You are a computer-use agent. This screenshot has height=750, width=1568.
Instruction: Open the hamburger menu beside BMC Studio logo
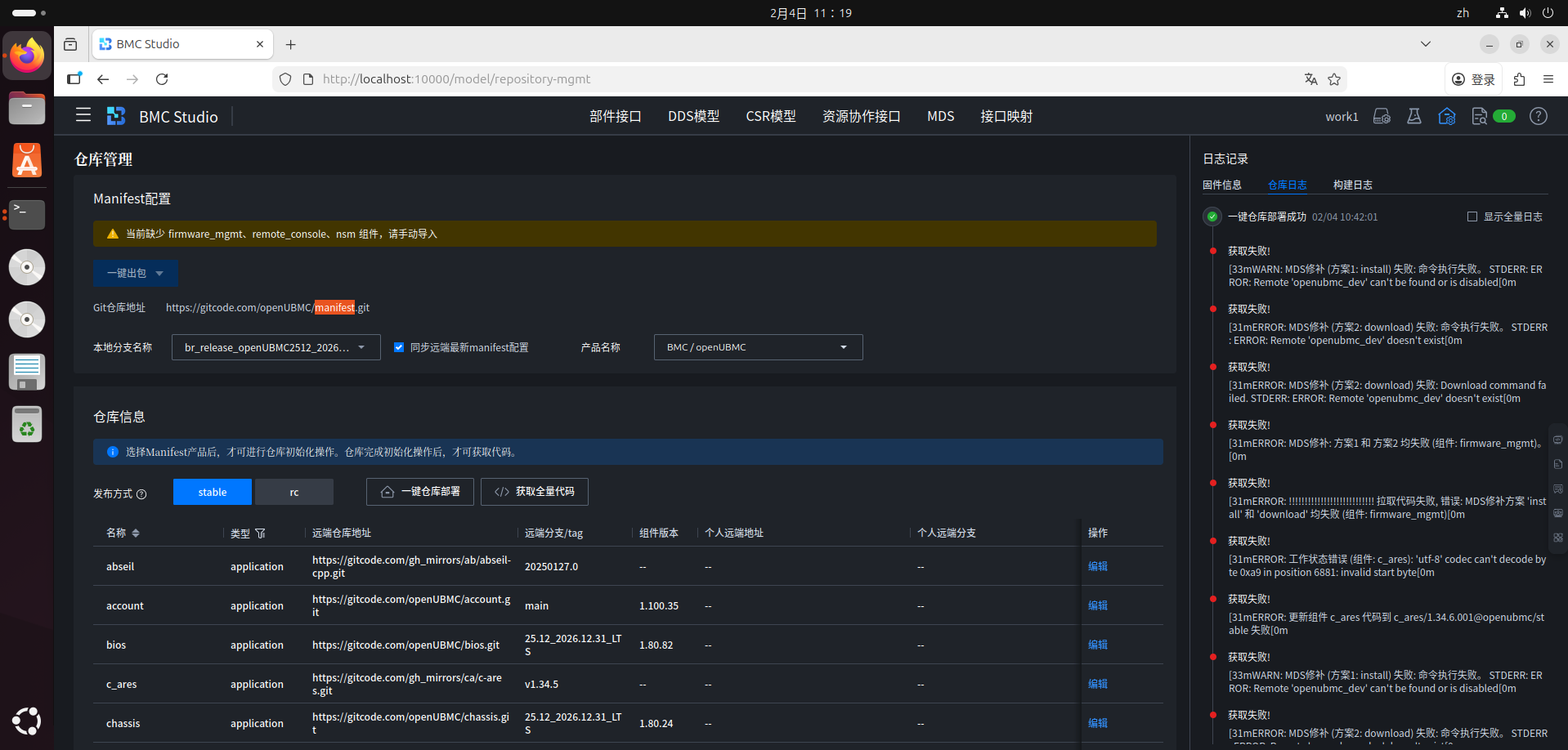(83, 116)
